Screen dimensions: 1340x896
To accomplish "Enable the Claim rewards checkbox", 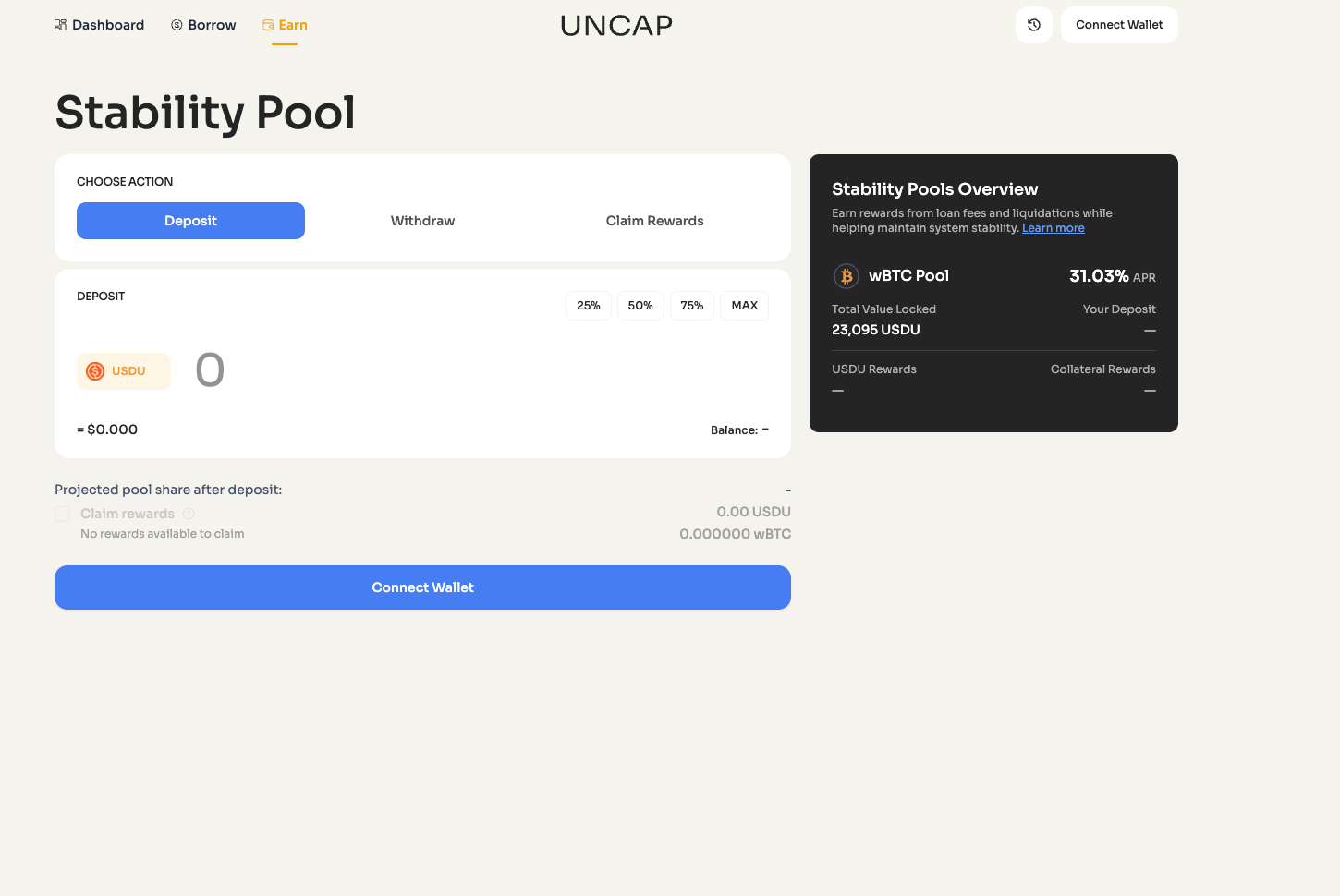I will 61,514.
